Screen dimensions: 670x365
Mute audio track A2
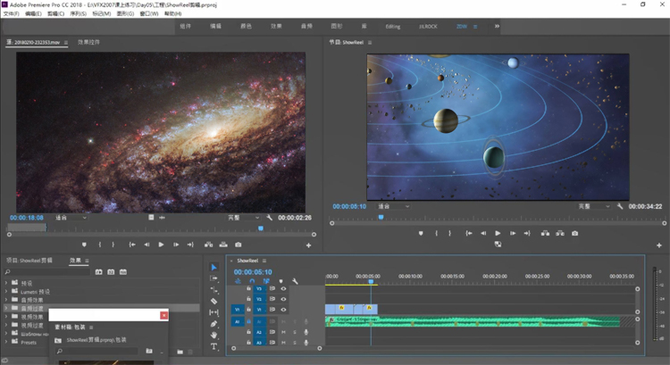click(283, 332)
